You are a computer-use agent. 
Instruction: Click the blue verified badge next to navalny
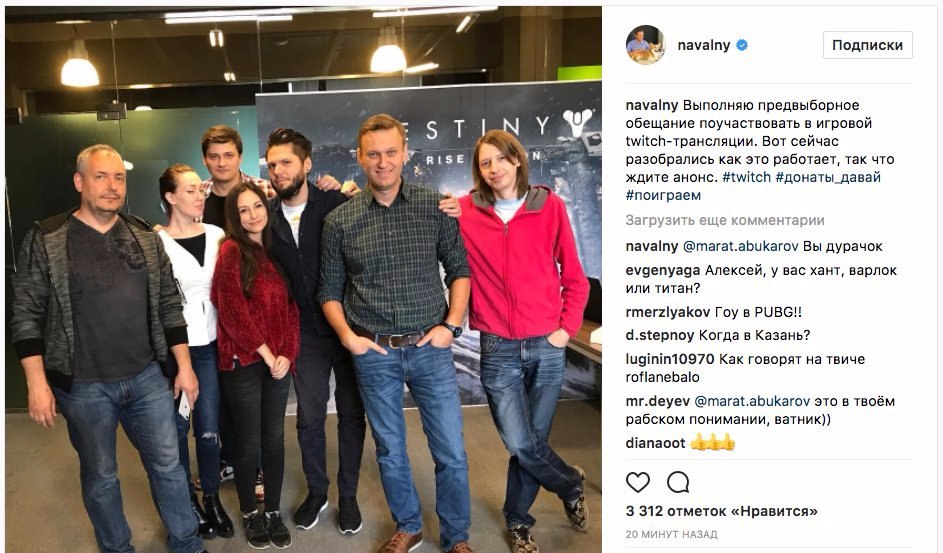(742, 45)
